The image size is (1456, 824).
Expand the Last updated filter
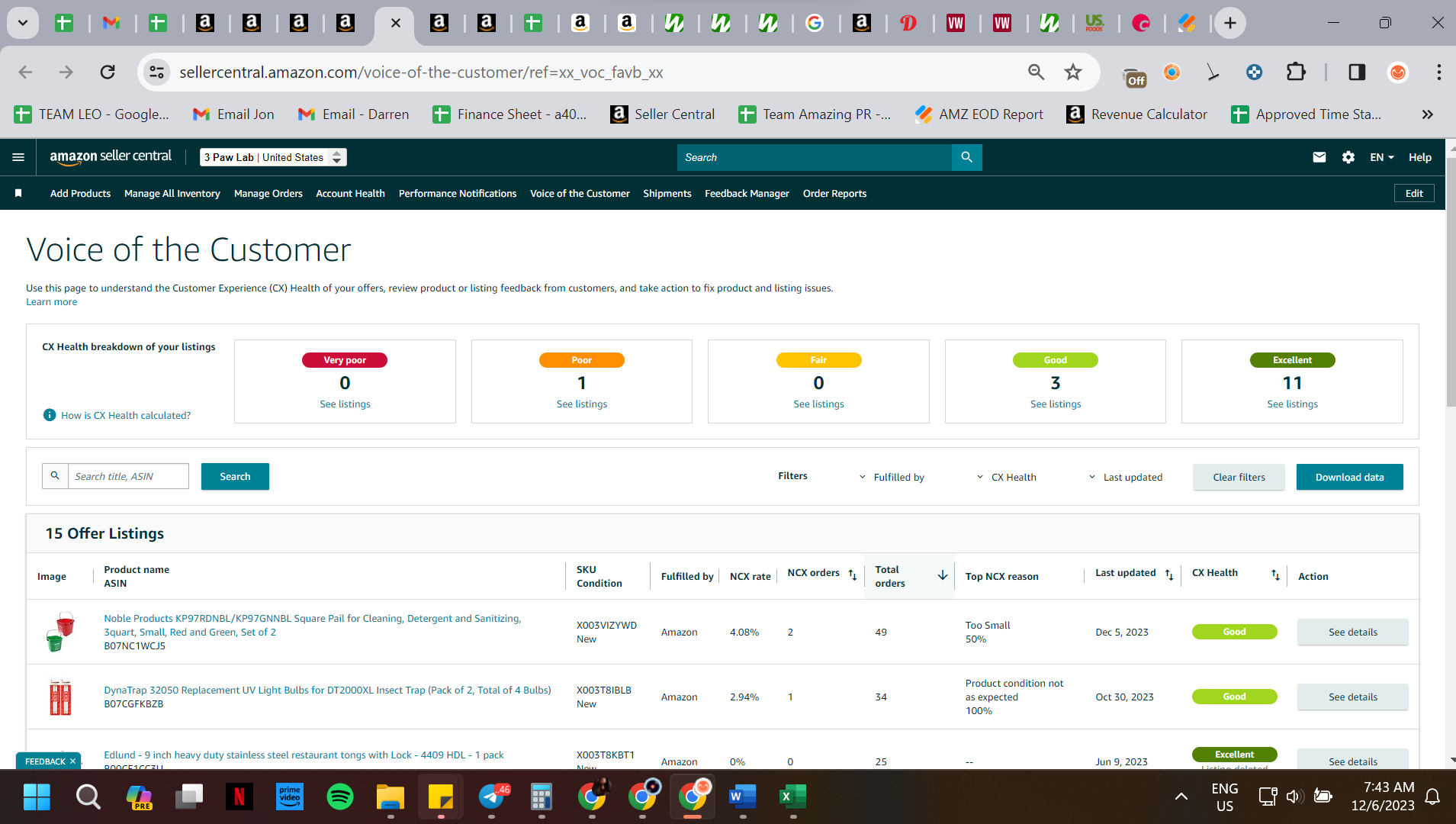pos(1125,477)
